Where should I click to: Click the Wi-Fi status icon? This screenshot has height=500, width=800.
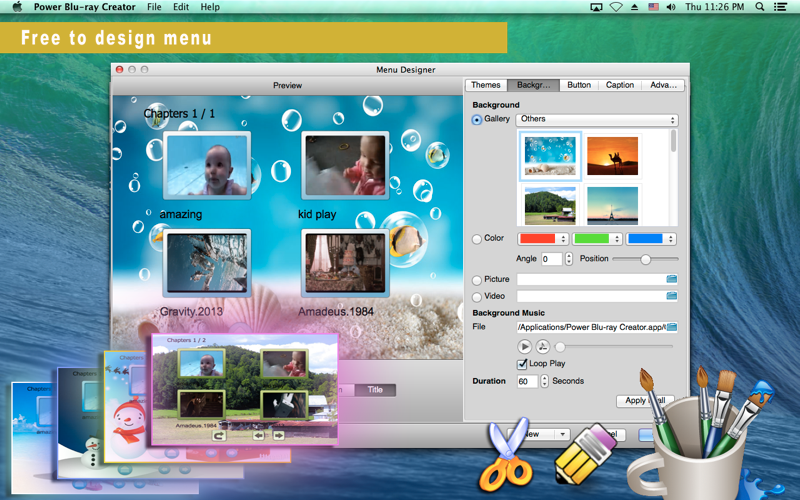tap(616, 7)
